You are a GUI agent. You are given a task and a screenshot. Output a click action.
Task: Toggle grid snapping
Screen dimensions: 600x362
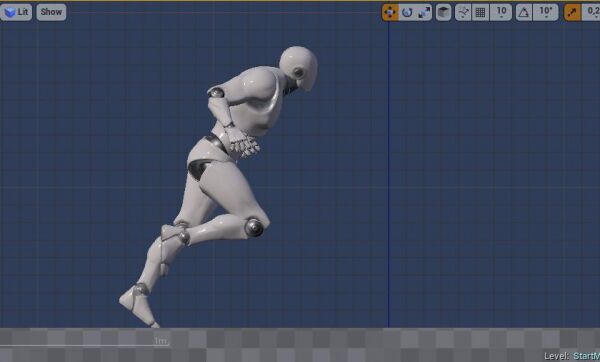coord(480,13)
